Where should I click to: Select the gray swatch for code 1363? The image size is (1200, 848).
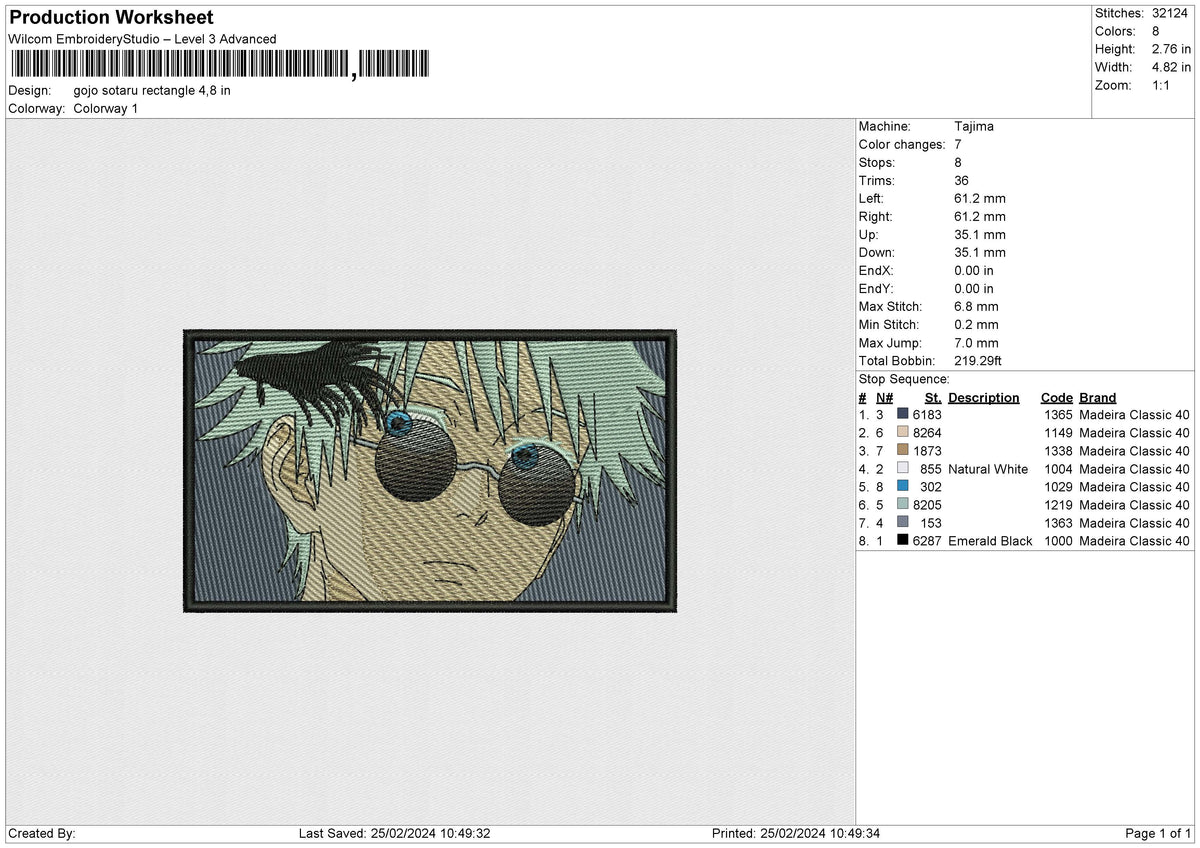tap(903, 523)
